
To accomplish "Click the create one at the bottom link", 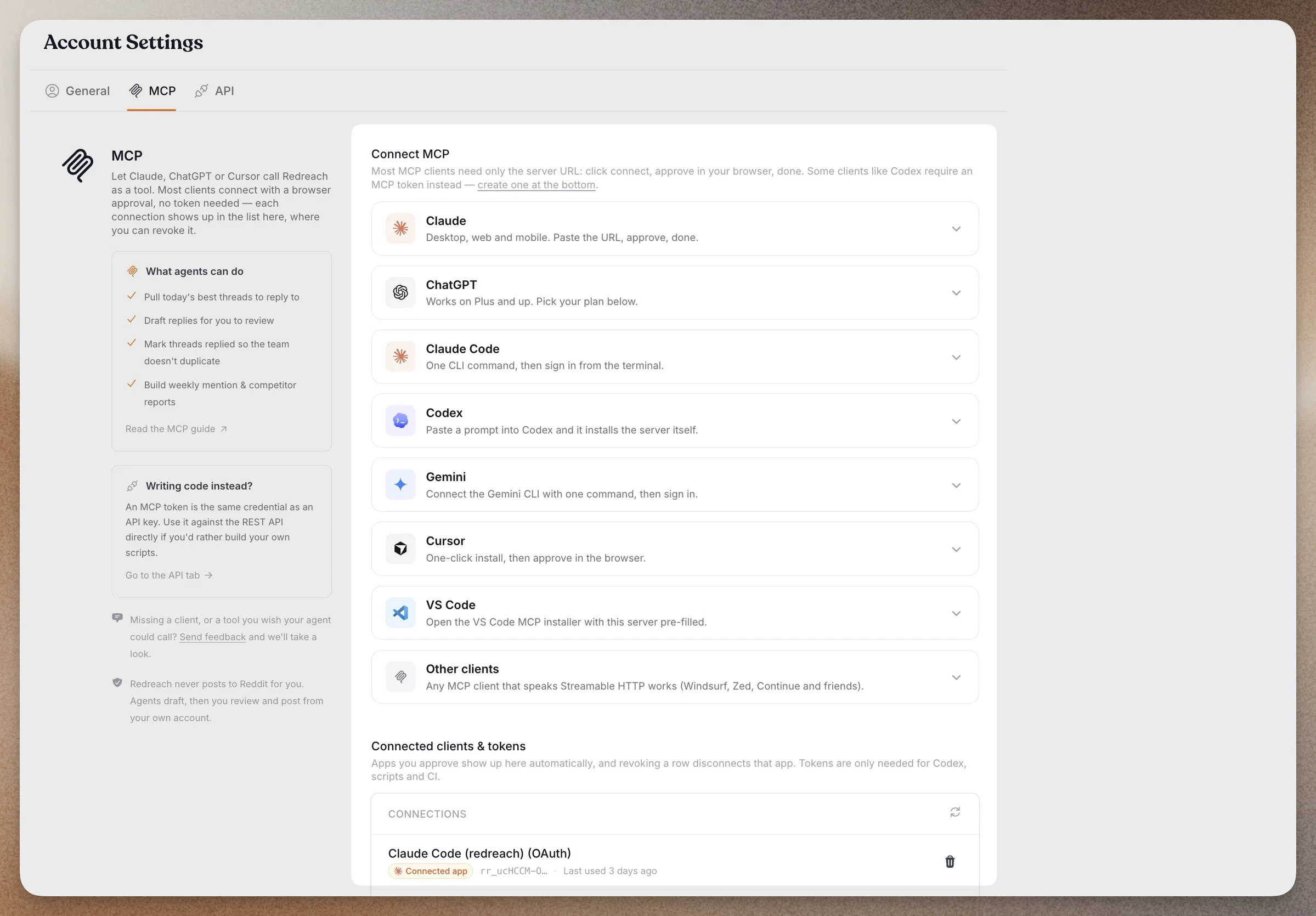I will click(x=536, y=185).
